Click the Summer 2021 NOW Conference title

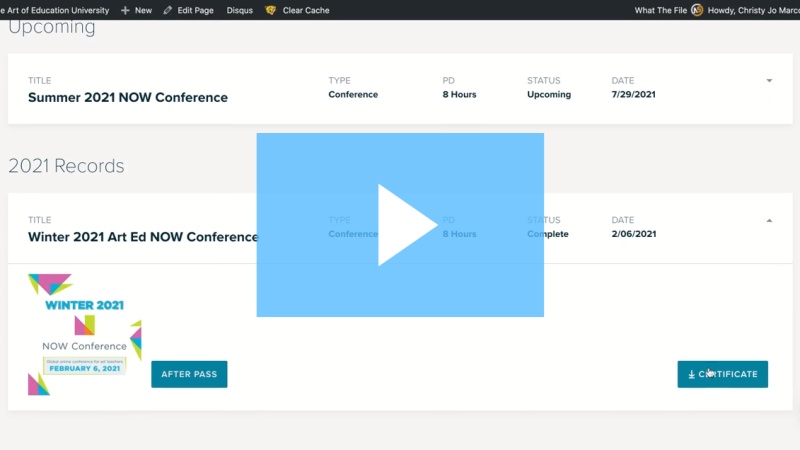coord(128,97)
